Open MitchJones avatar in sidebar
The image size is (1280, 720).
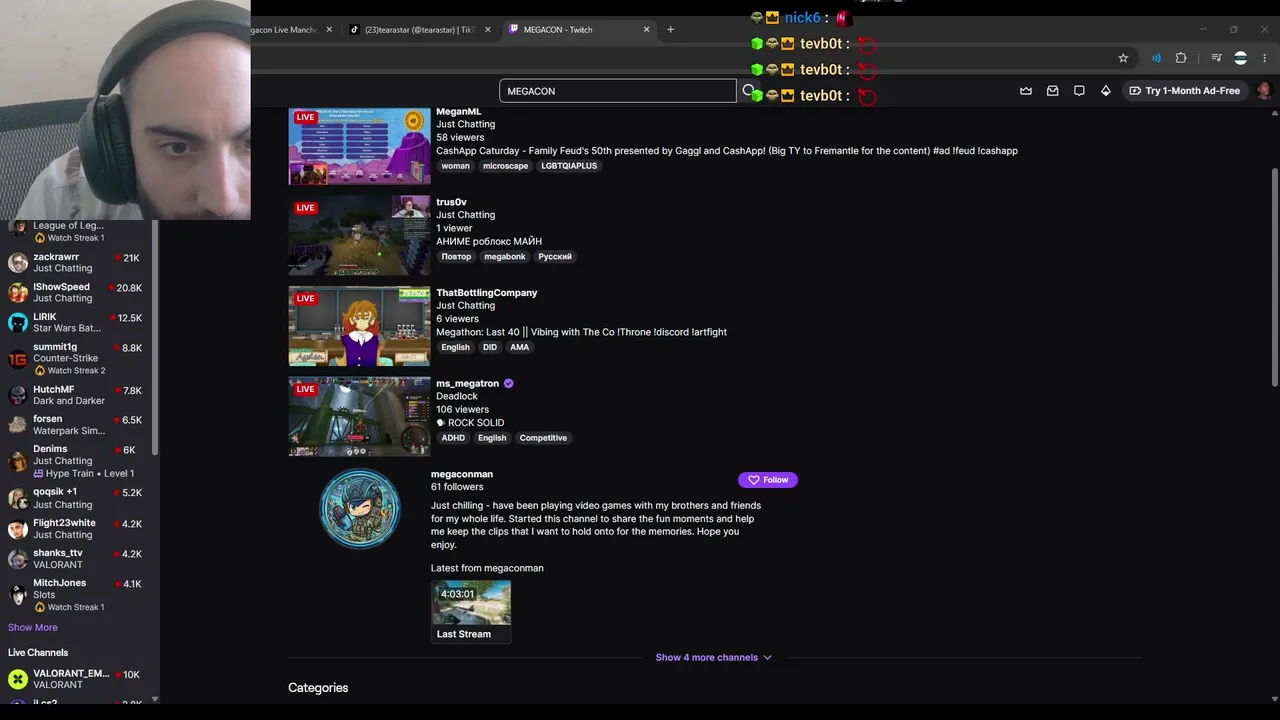[x=18, y=595]
